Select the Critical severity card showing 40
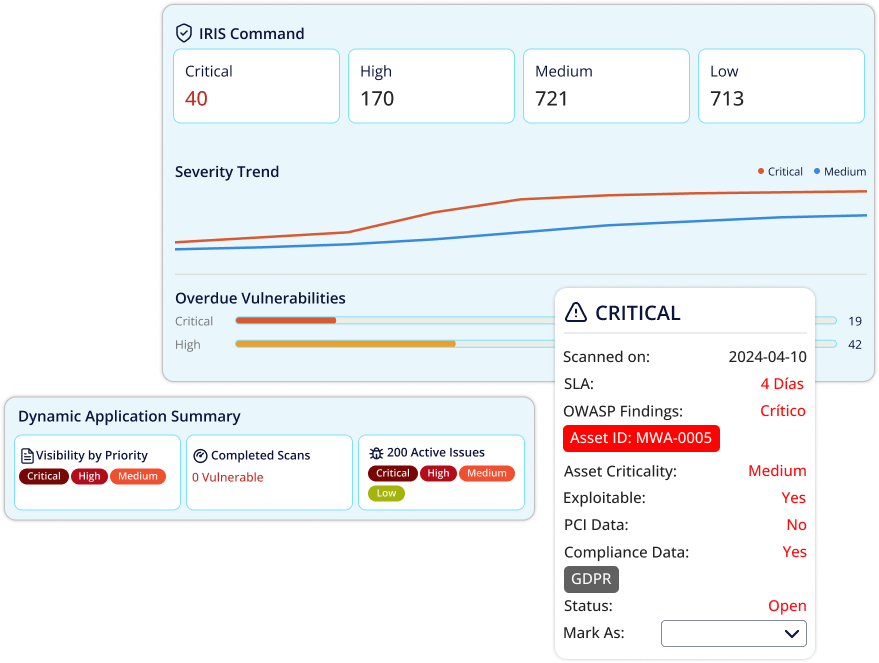879x663 pixels. [257, 86]
